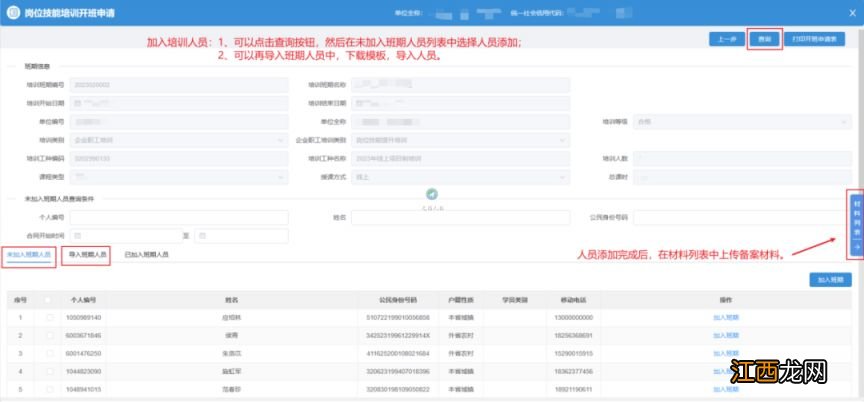Open the 课程类型 dropdown
This screenshot has width=864, height=402.
(179, 177)
